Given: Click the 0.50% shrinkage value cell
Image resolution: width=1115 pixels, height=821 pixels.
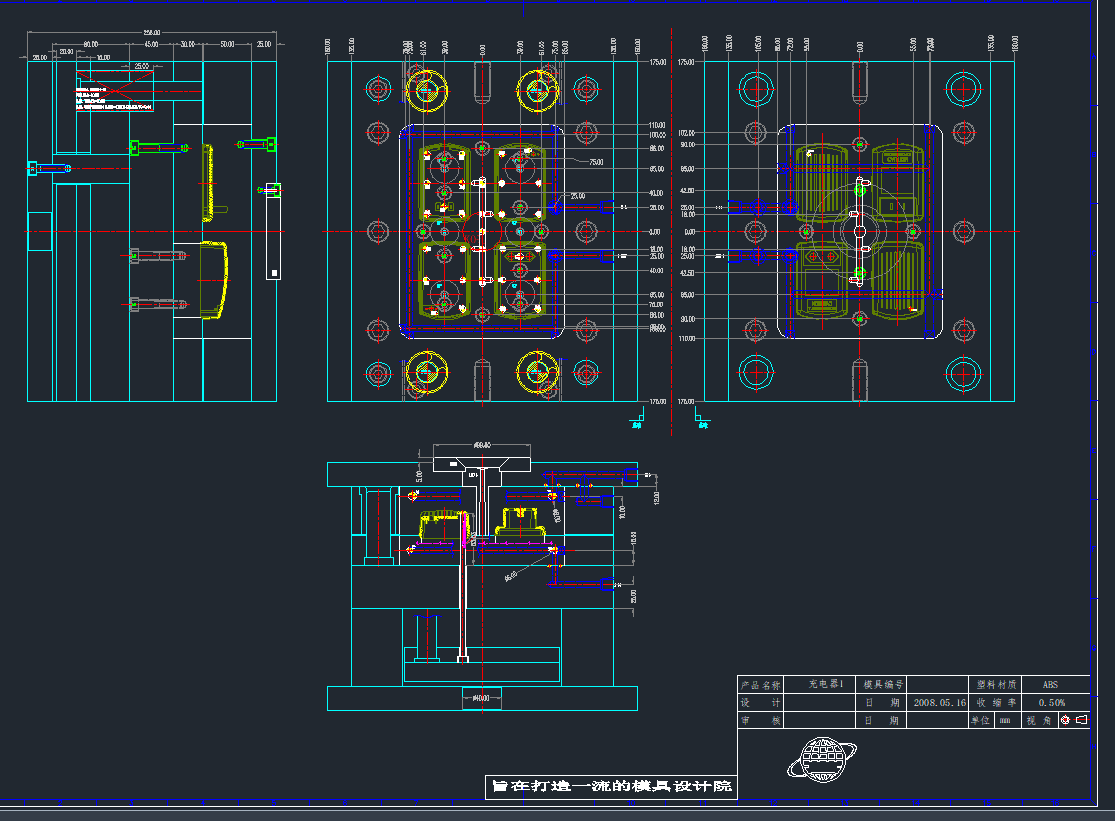Looking at the screenshot, I should pyautogui.click(x=1050, y=703).
